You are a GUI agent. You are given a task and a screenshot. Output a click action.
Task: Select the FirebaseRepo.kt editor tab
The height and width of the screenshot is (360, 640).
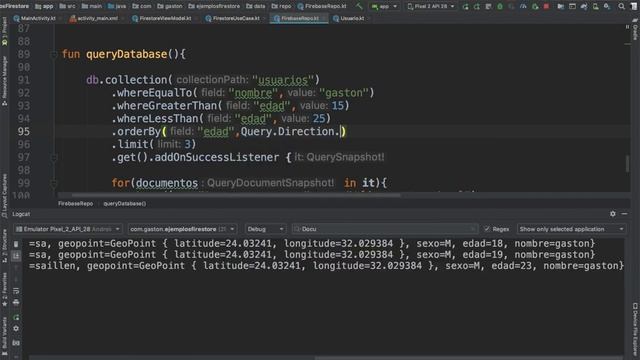[299, 18]
